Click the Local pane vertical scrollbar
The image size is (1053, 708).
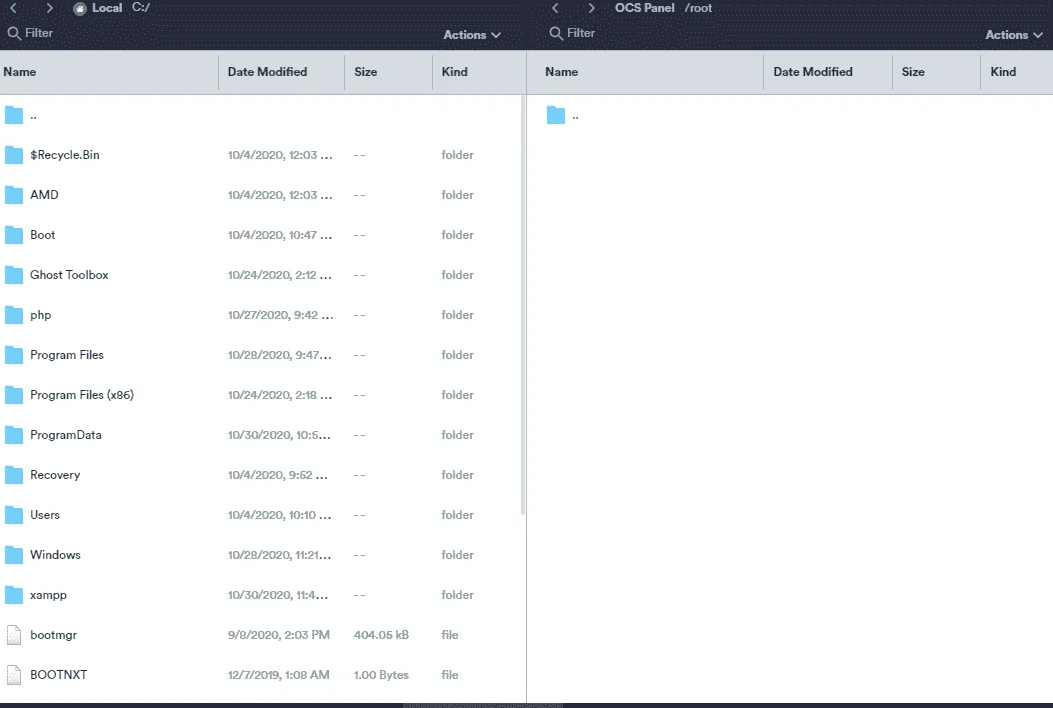pos(522,306)
